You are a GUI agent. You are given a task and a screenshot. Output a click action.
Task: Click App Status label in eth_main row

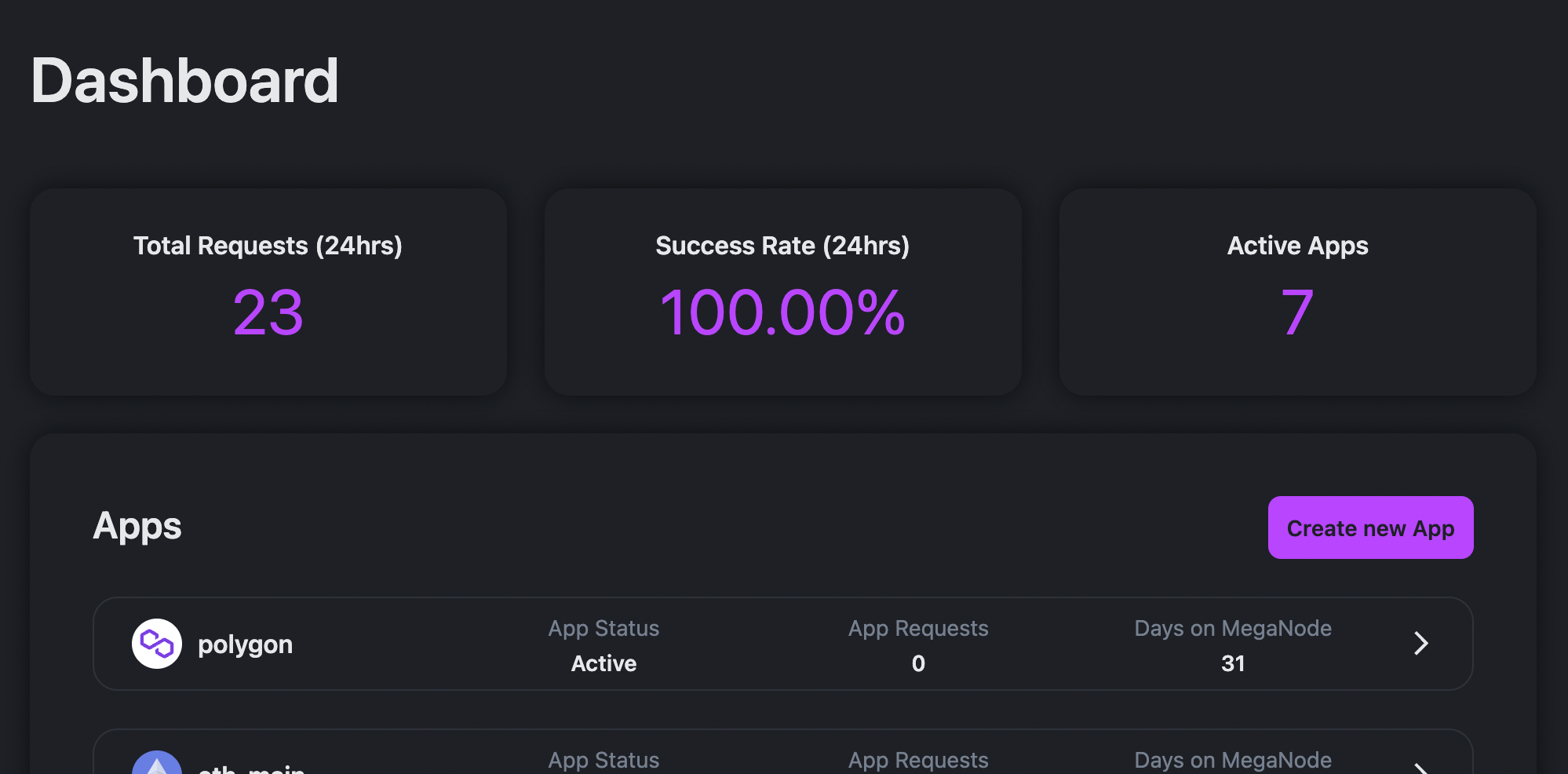point(603,760)
